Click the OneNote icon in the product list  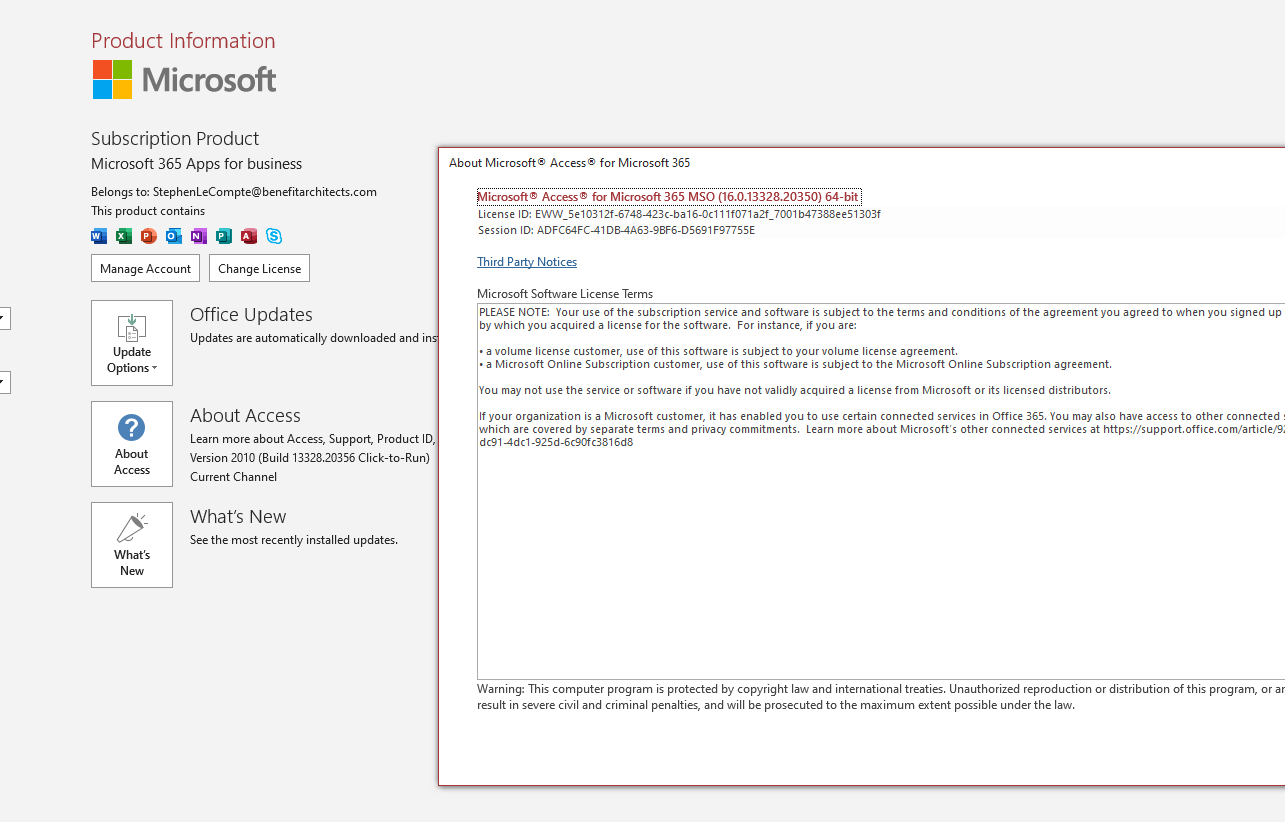(x=199, y=236)
